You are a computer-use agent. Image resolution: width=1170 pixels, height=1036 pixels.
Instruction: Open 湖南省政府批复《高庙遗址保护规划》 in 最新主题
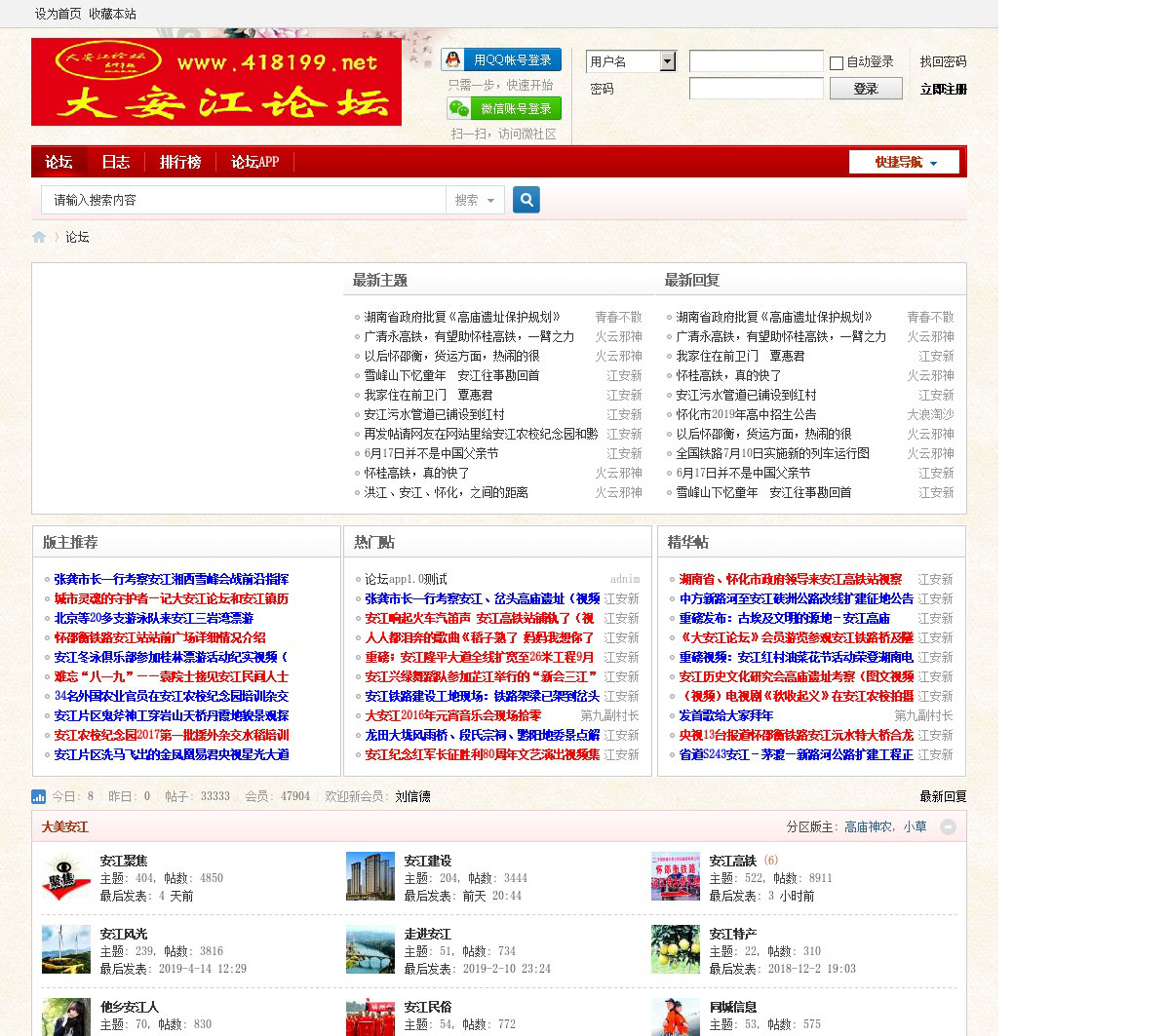point(462,317)
